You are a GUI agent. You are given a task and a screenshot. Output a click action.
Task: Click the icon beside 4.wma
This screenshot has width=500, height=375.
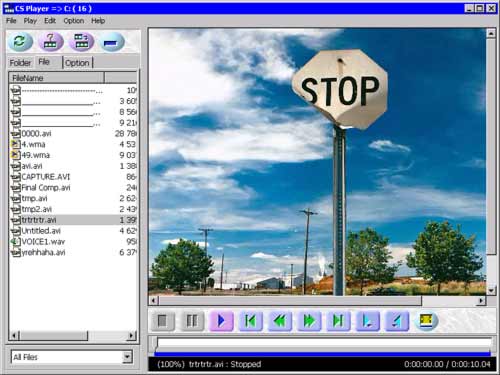pos(16,144)
